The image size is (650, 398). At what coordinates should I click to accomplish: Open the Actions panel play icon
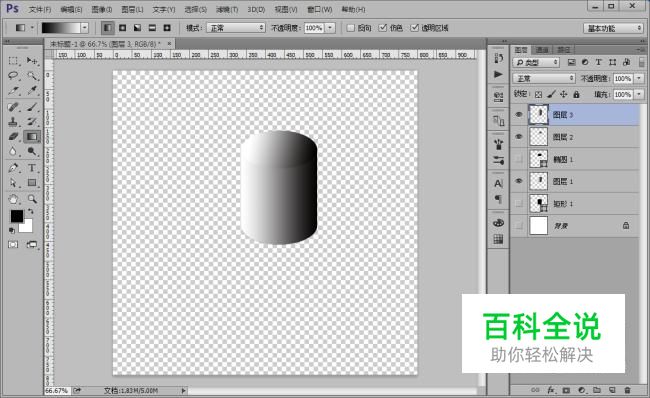tap(498, 75)
